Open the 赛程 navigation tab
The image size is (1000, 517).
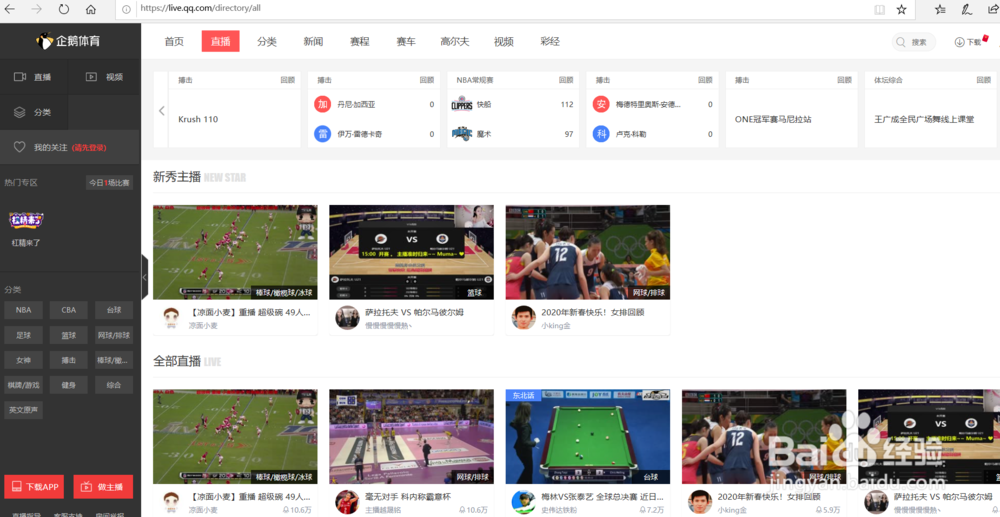tap(360, 41)
